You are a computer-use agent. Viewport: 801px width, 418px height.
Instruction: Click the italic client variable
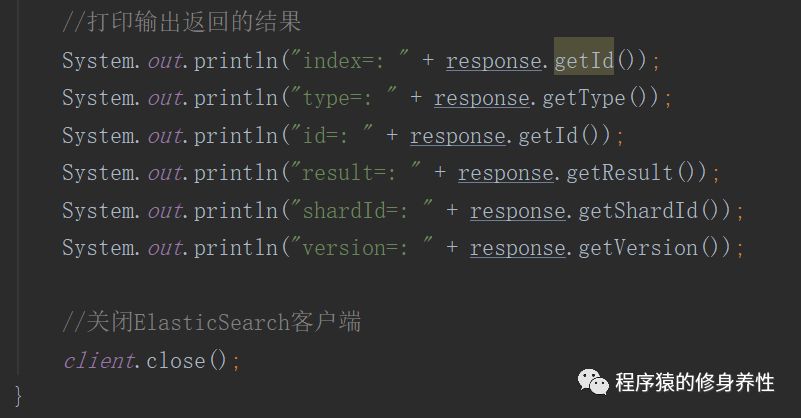[x=98, y=360]
